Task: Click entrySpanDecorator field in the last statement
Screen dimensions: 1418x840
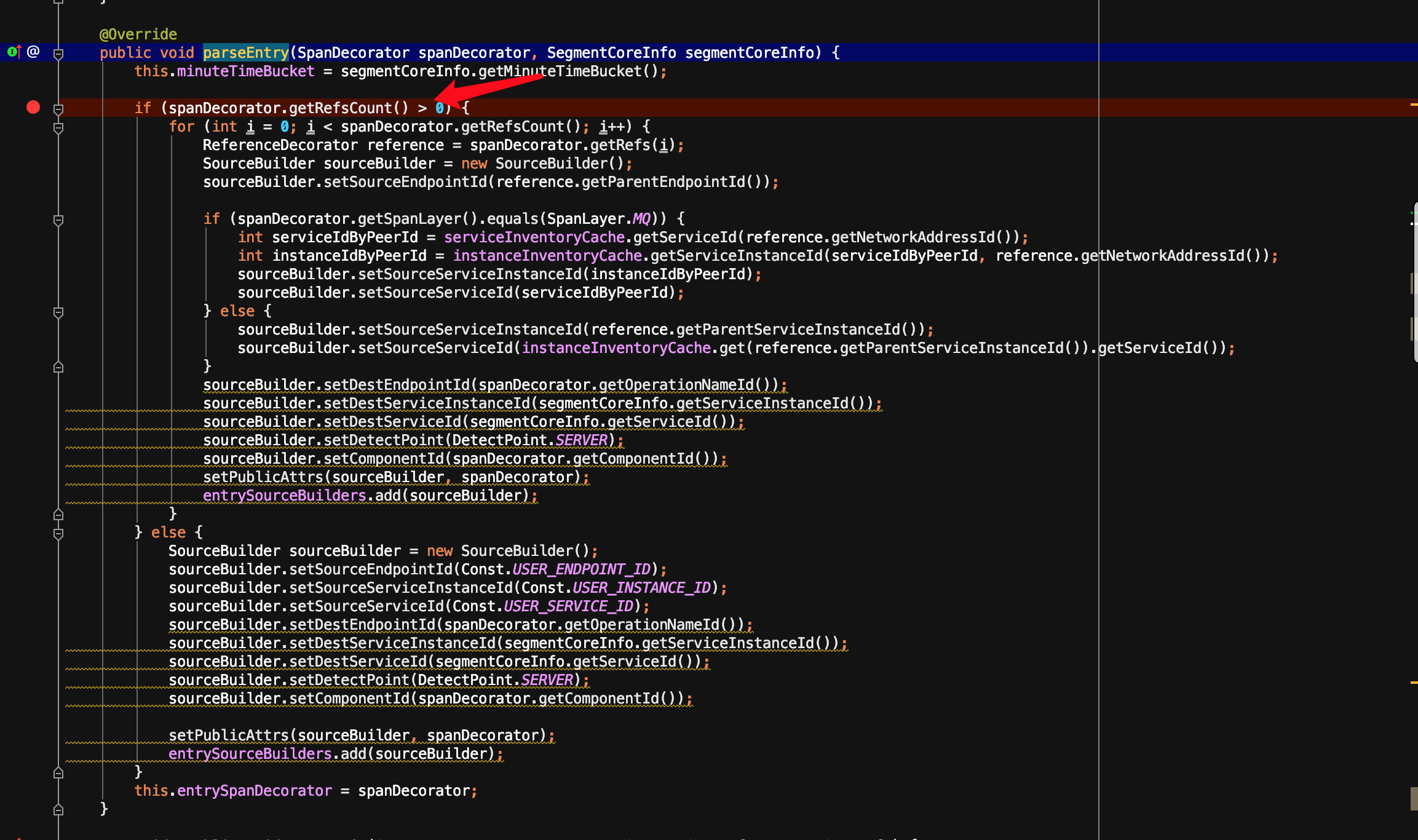Action: (254, 791)
